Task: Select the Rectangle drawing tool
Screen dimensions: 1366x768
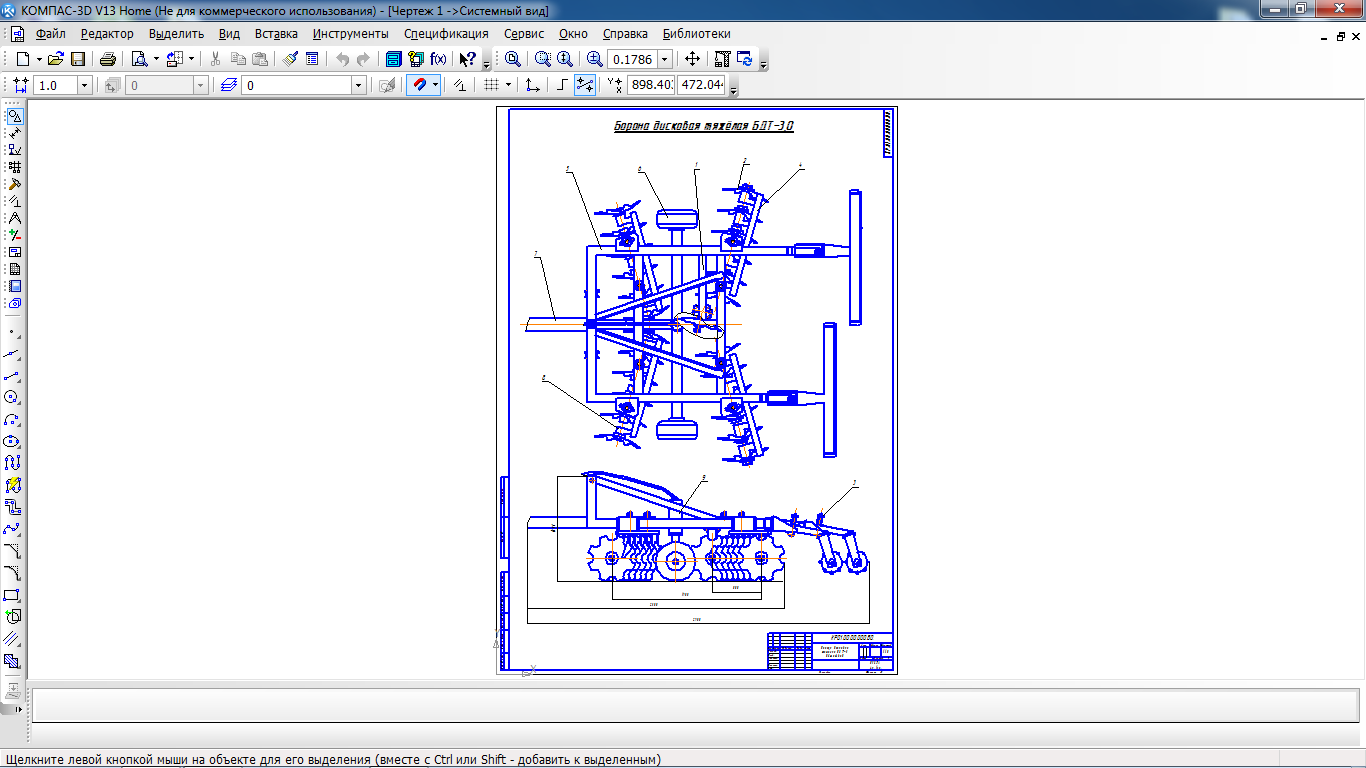Action: tap(13, 595)
